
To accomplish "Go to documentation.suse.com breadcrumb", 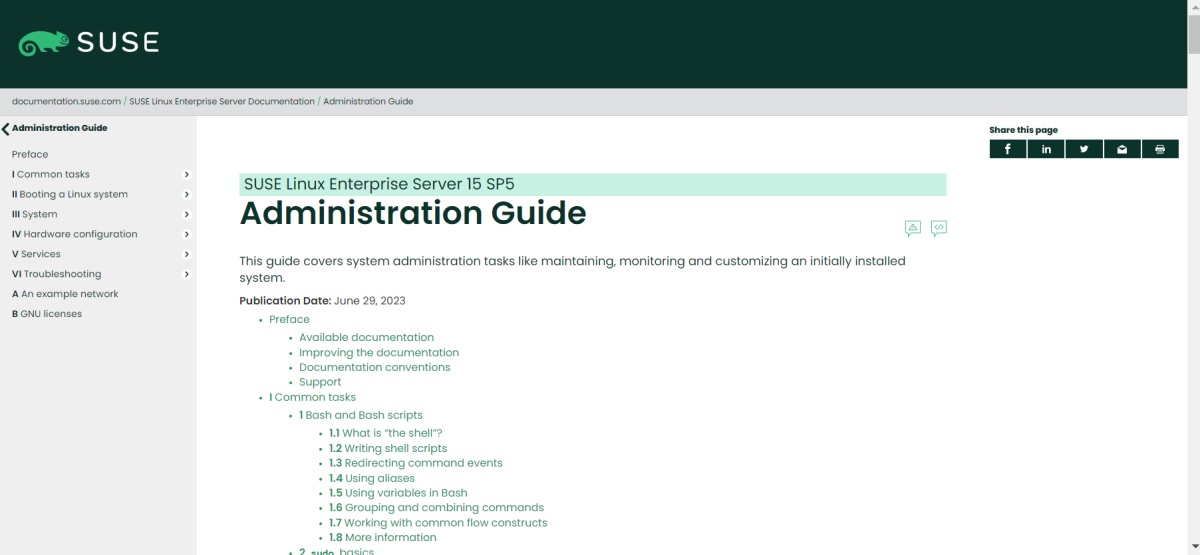I will coord(66,101).
